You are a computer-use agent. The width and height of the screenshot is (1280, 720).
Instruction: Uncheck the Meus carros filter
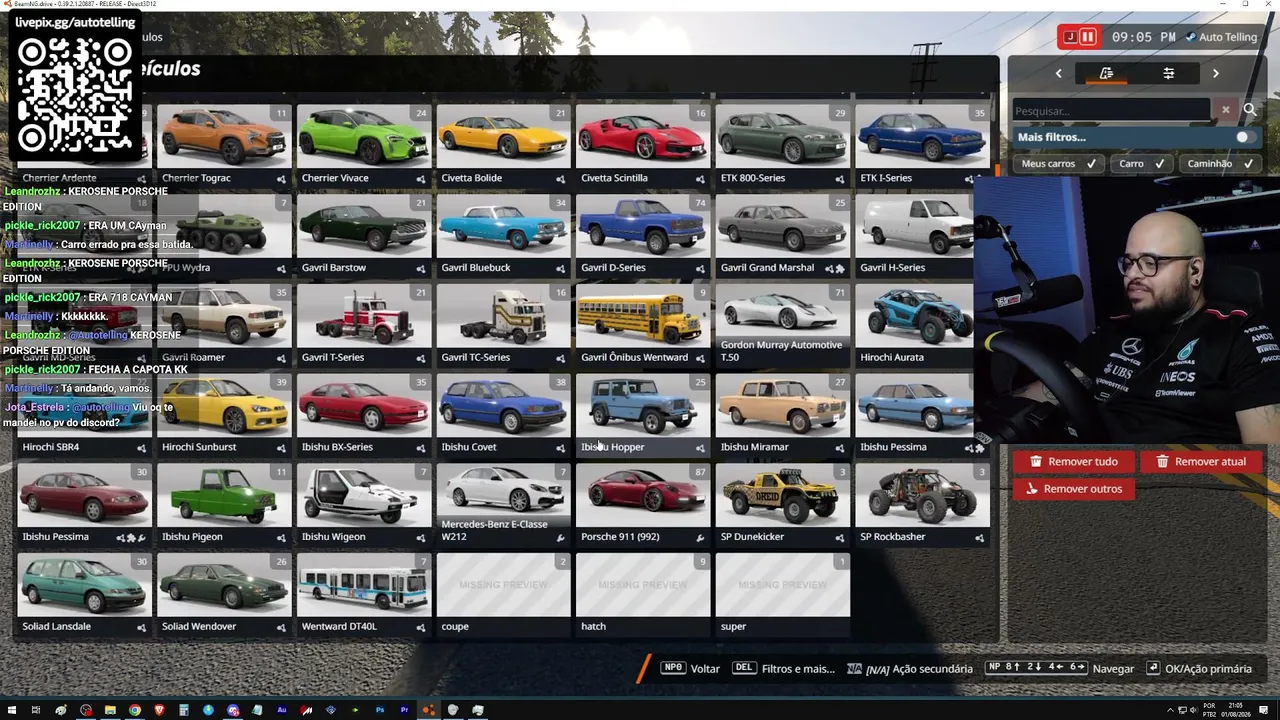pyautogui.click(x=1059, y=163)
